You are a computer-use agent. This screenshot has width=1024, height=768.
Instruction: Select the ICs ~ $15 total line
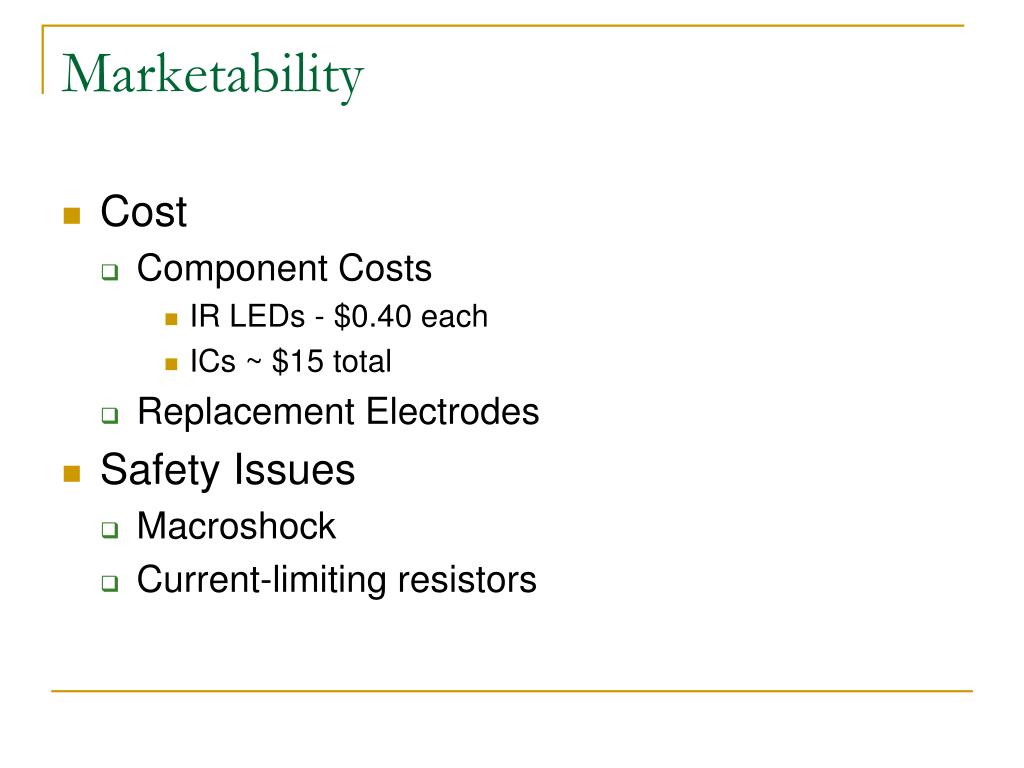pos(291,362)
